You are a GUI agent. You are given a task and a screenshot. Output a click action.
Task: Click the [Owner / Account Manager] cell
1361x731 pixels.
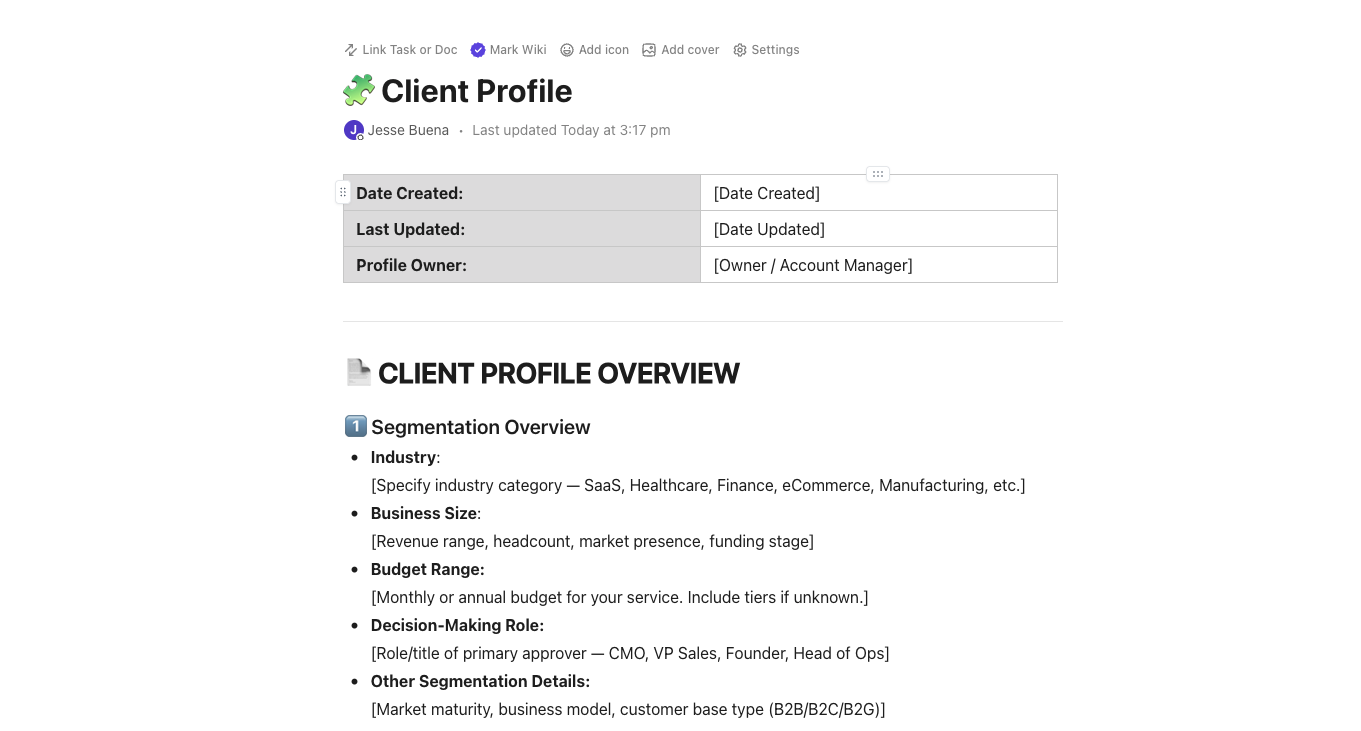point(813,265)
